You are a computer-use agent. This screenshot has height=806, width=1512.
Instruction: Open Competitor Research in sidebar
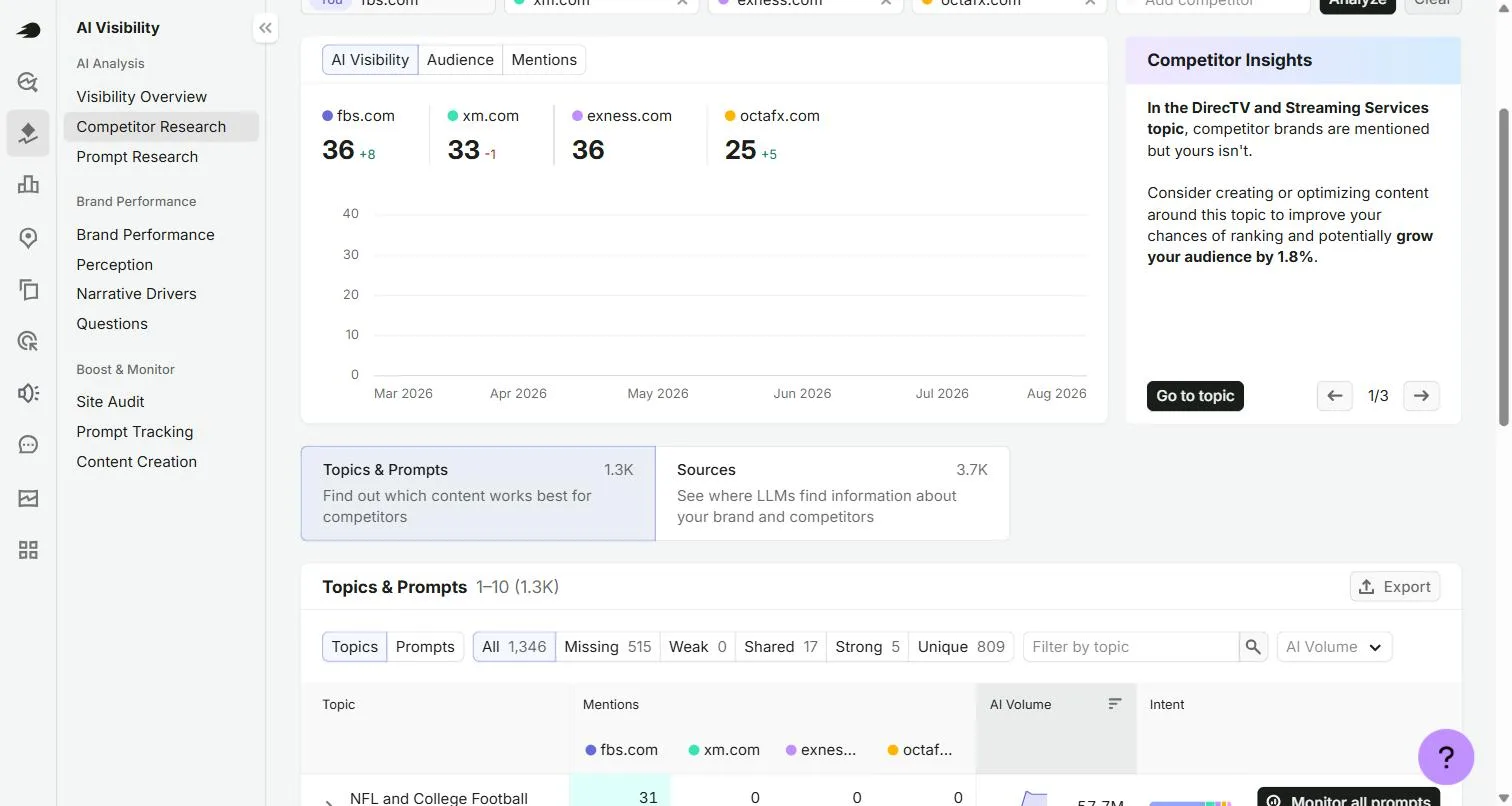pyautogui.click(x=160, y=127)
